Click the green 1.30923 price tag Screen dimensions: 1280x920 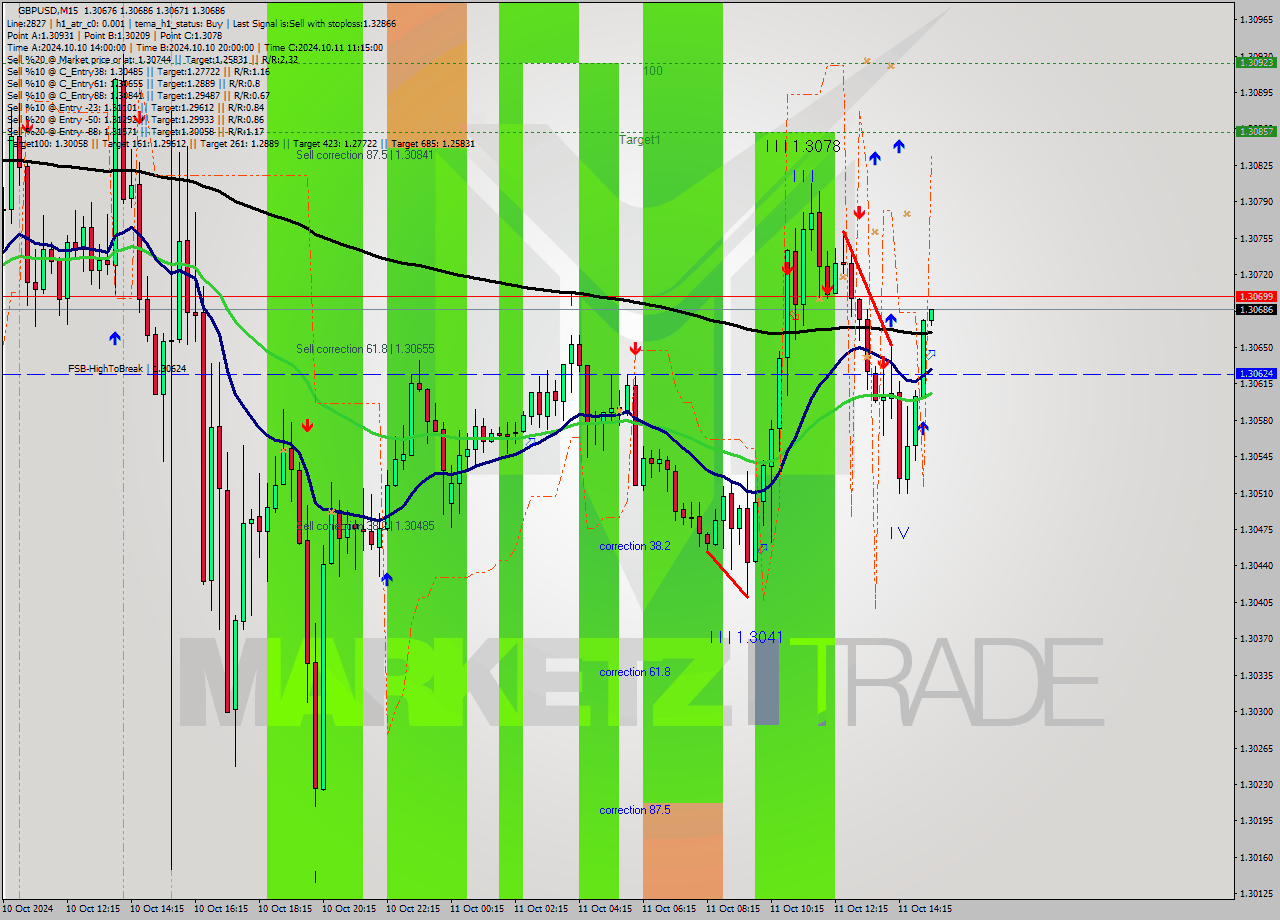point(1256,62)
